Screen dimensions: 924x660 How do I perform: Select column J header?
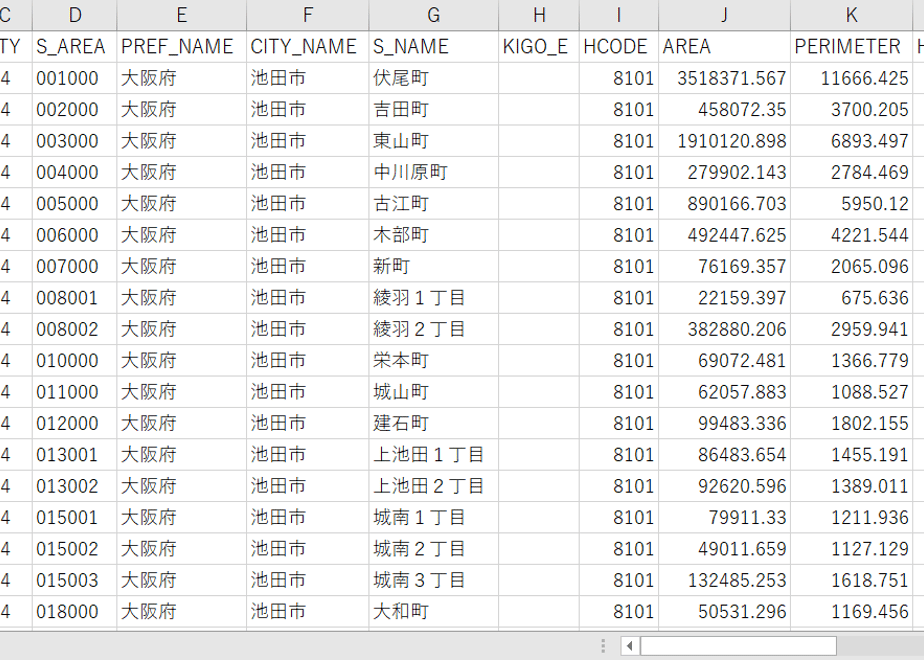pyautogui.click(x=724, y=15)
